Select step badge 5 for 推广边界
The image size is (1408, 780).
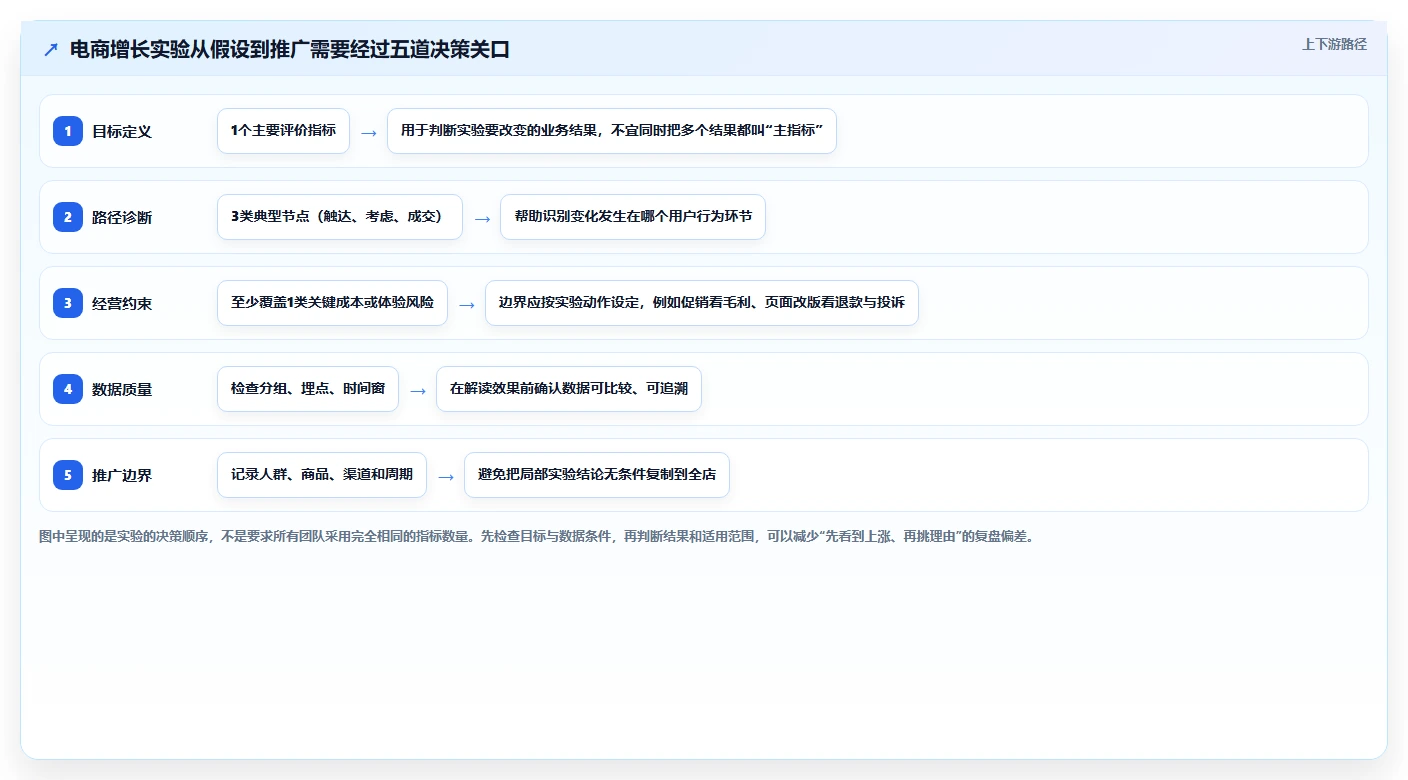pos(68,475)
